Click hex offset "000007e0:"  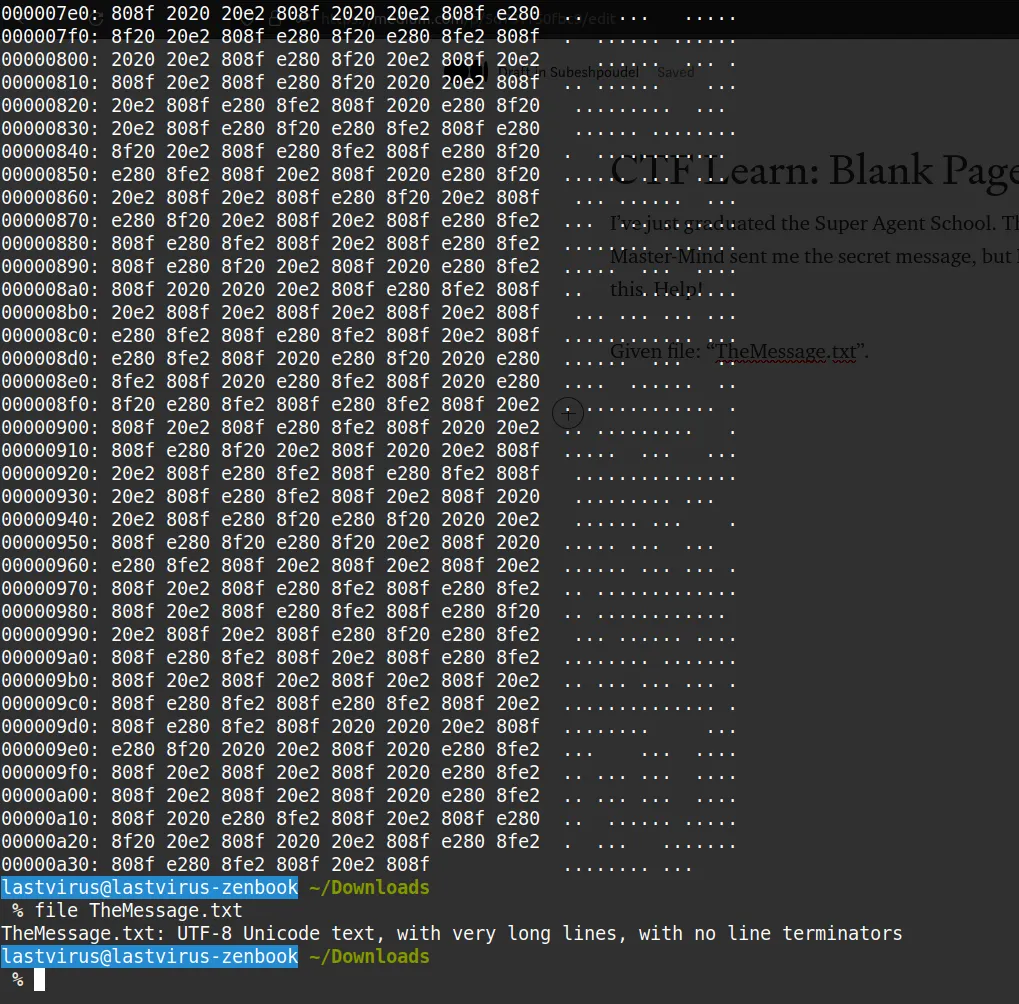click(50, 13)
